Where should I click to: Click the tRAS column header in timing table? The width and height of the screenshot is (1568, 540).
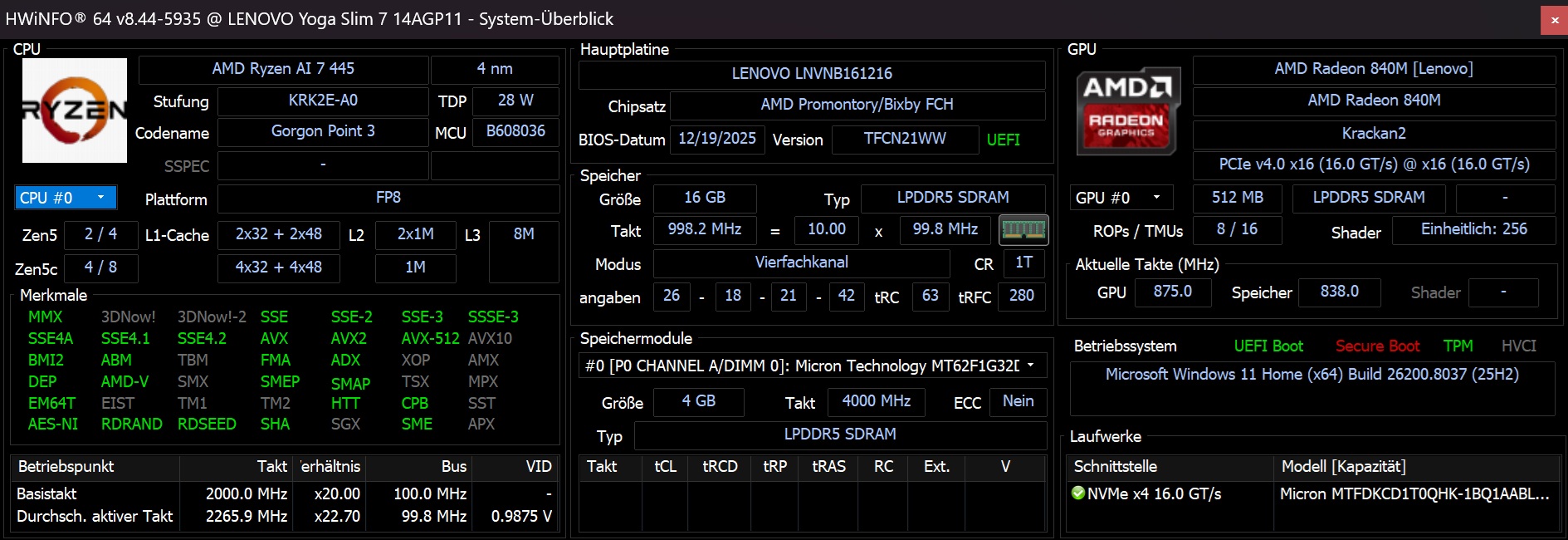828,467
